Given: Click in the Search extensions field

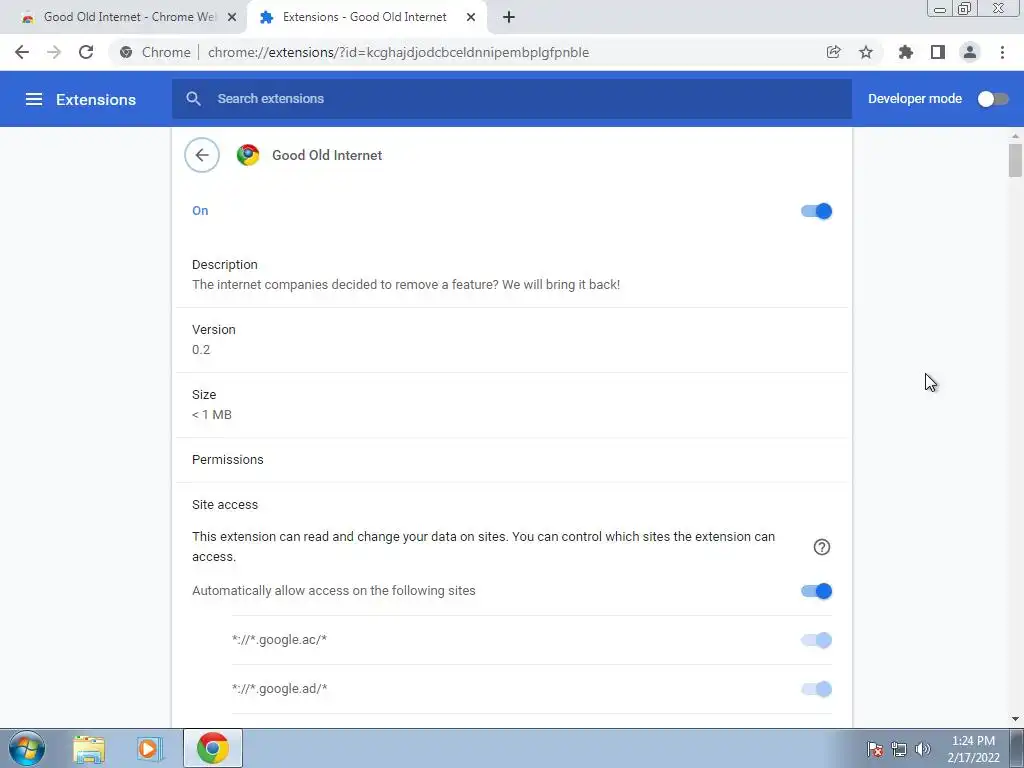Looking at the screenshot, I should (512, 99).
